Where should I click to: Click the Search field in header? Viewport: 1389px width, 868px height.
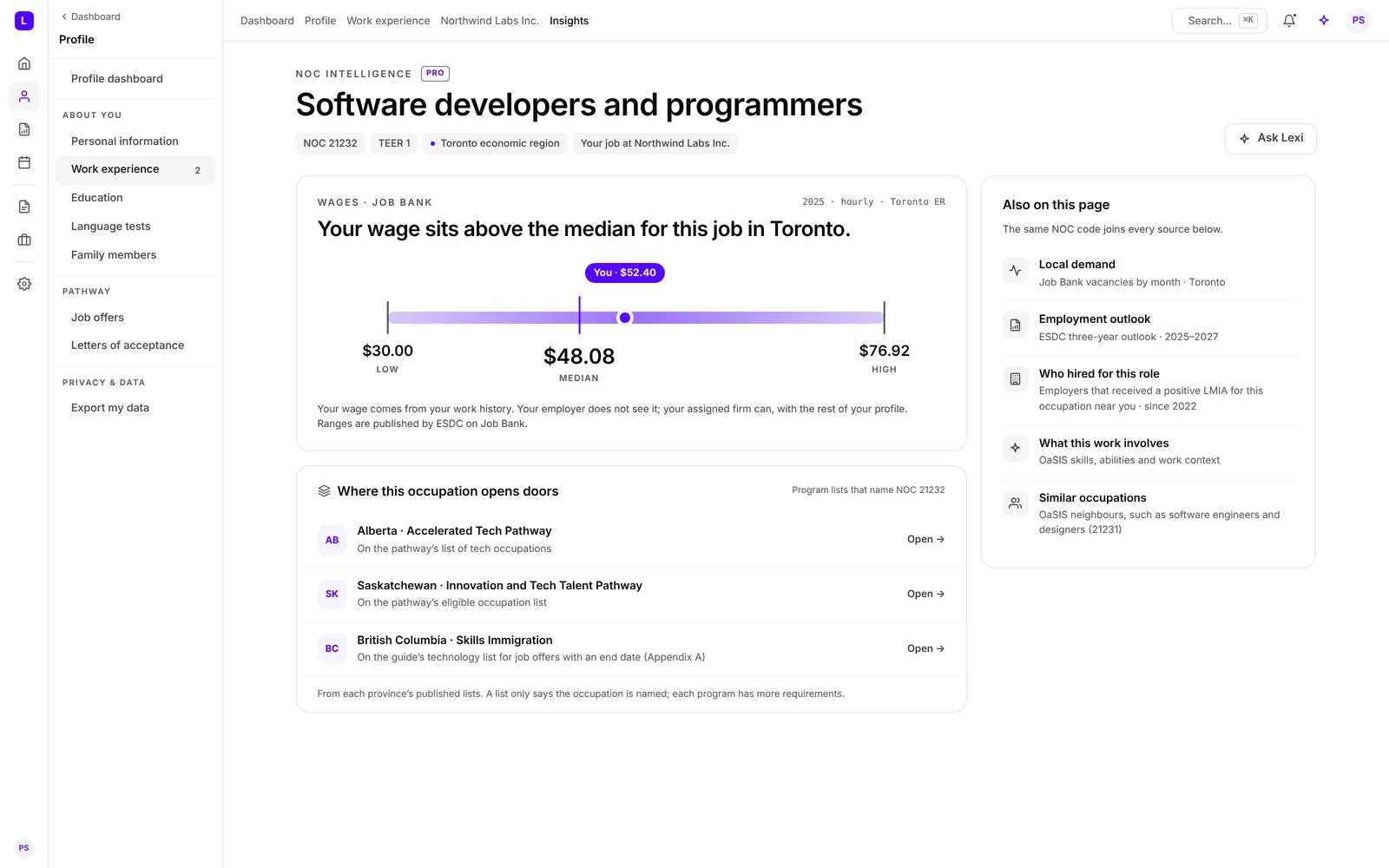1220,21
